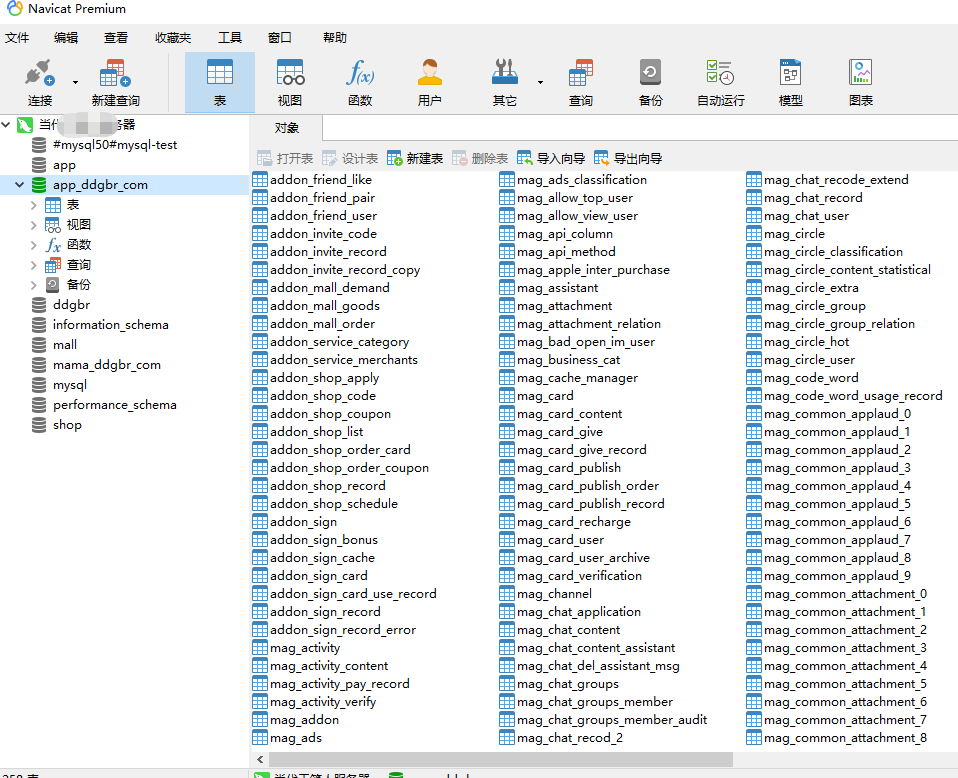Open the 备份 backup toolbar icon

point(650,83)
